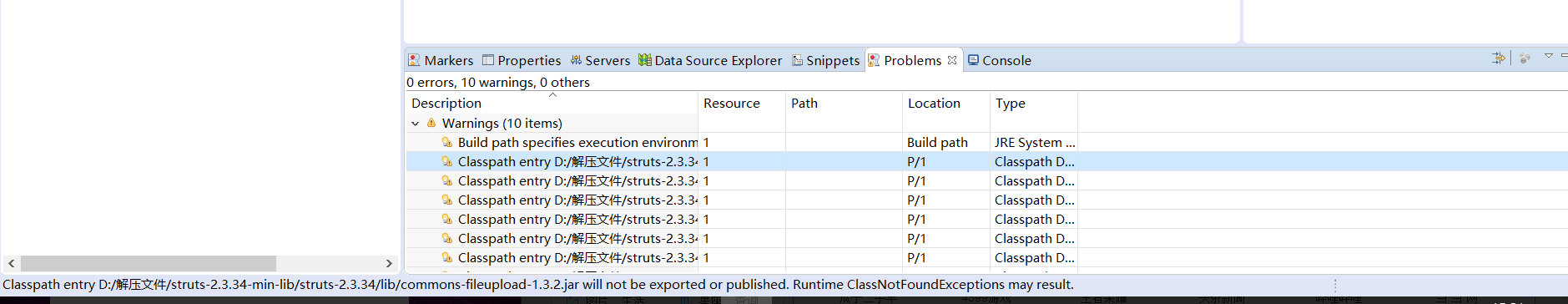
Task: Open the Markers view tab
Action: [x=441, y=60]
